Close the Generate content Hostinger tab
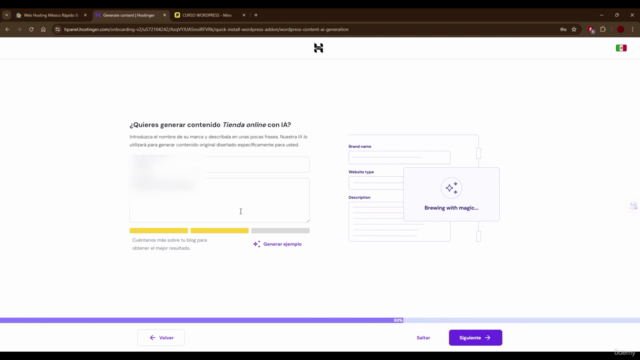Viewport: 640px width, 360px height. [164, 15]
